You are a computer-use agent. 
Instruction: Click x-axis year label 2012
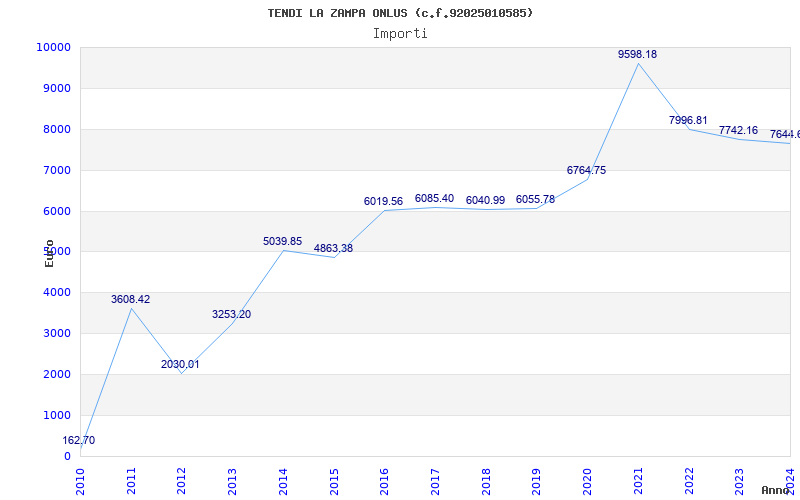182,482
